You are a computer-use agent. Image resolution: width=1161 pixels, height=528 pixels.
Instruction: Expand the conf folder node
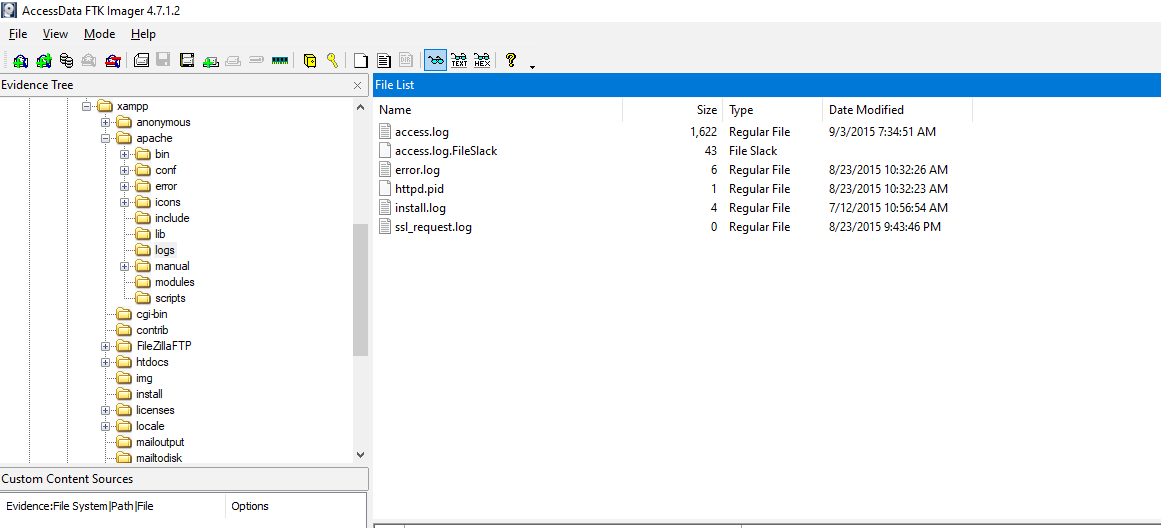(x=124, y=170)
